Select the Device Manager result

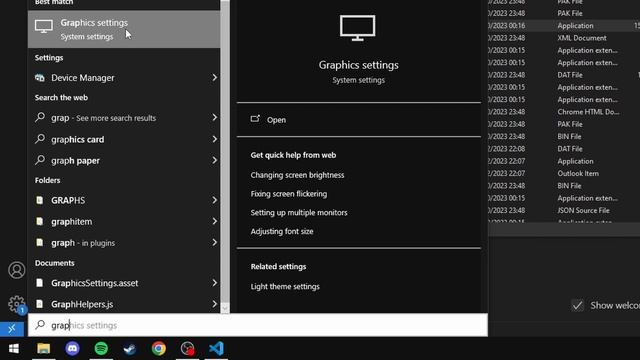pyautogui.click(x=124, y=78)
